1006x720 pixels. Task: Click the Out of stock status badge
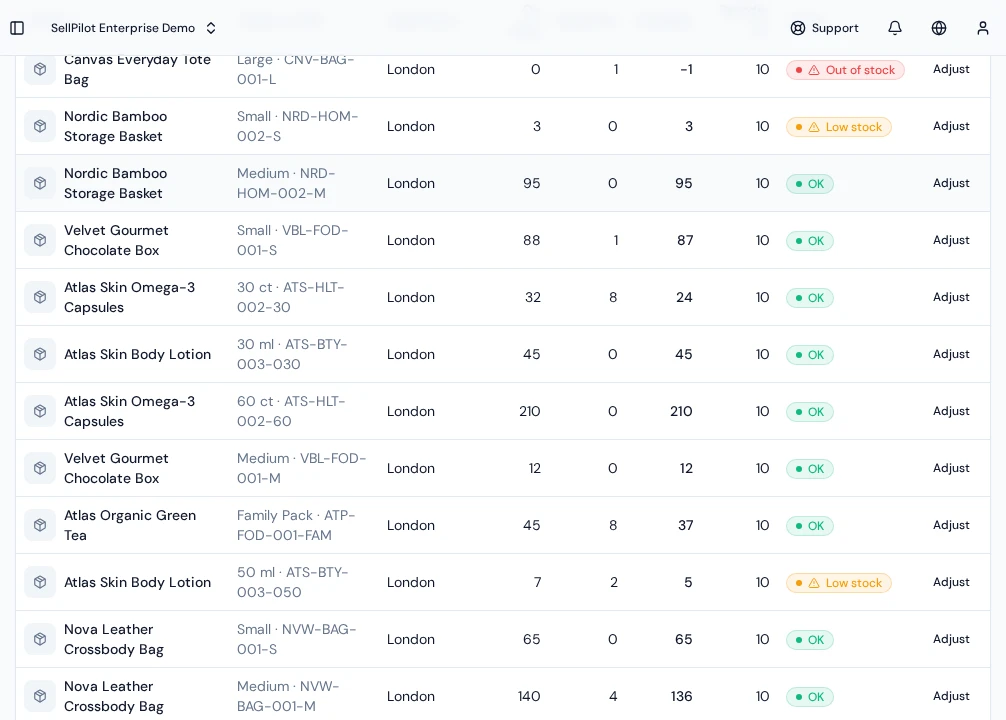[x=845, y=70]
